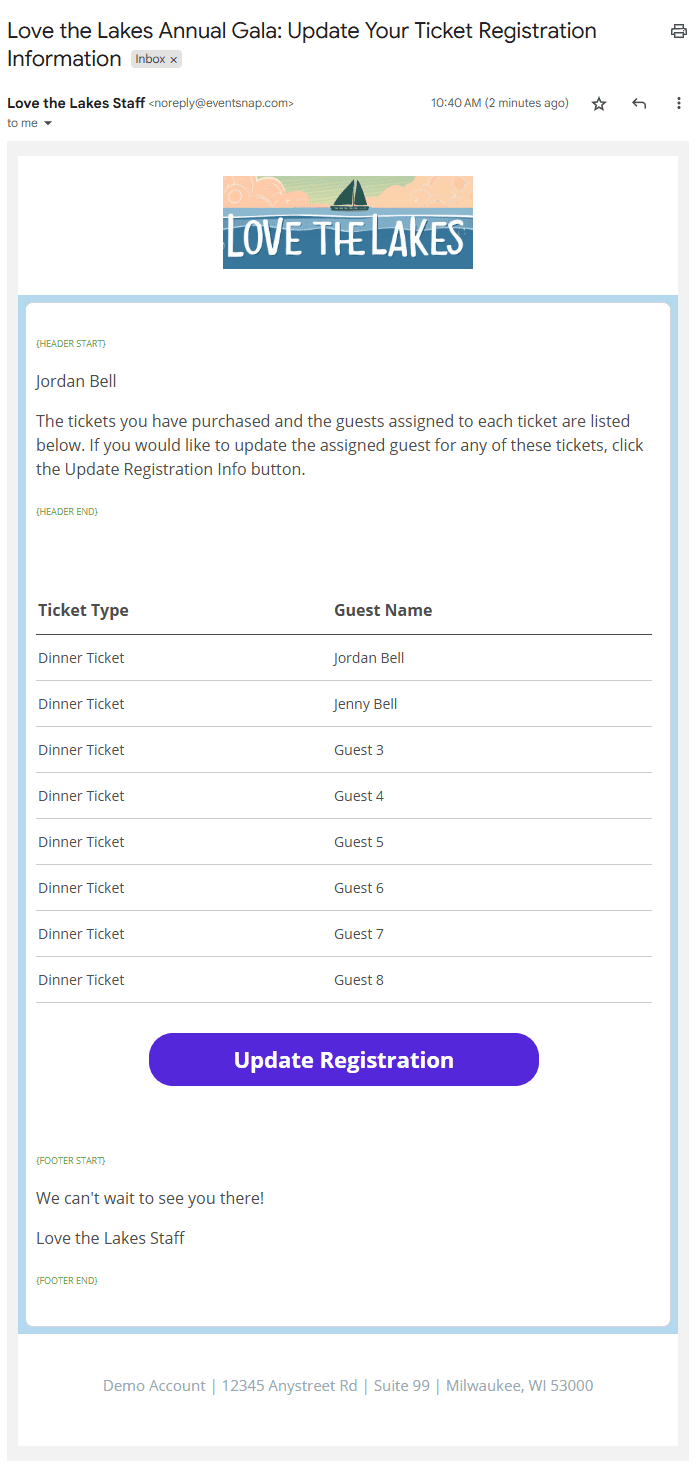Click the noreply@eventsnap.com sender address

pyautogui.click(x=221, y=103)
